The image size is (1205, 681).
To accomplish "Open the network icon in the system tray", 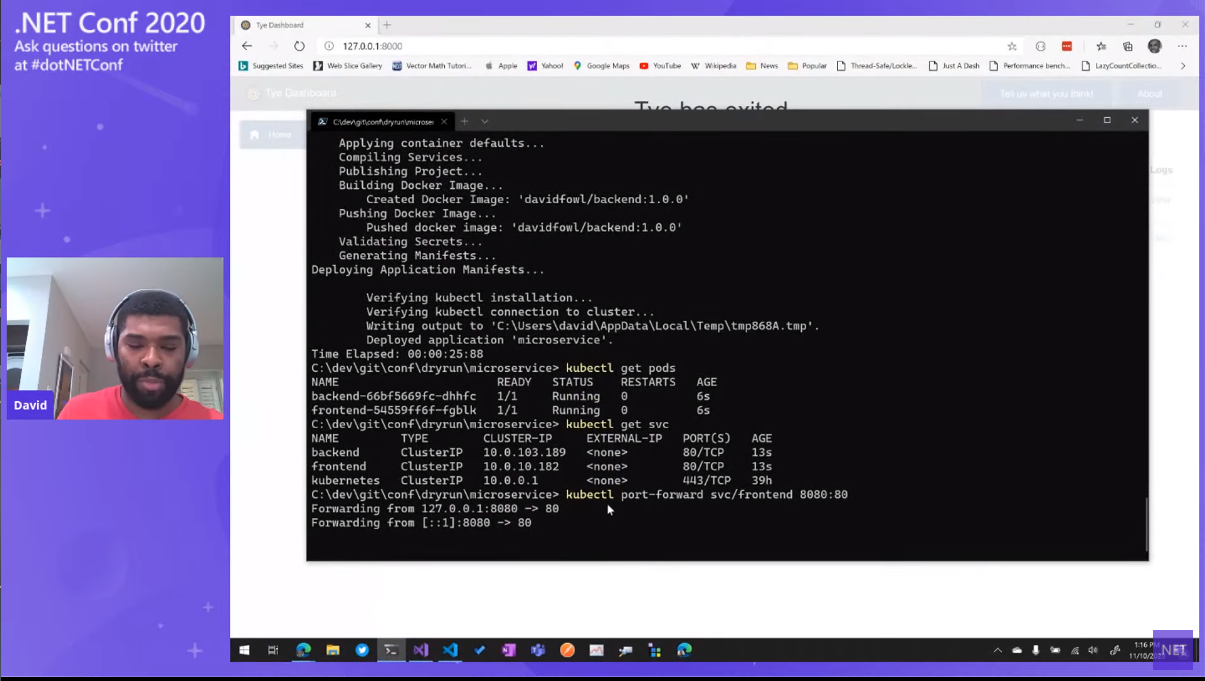I will (x=1075, y=650).
